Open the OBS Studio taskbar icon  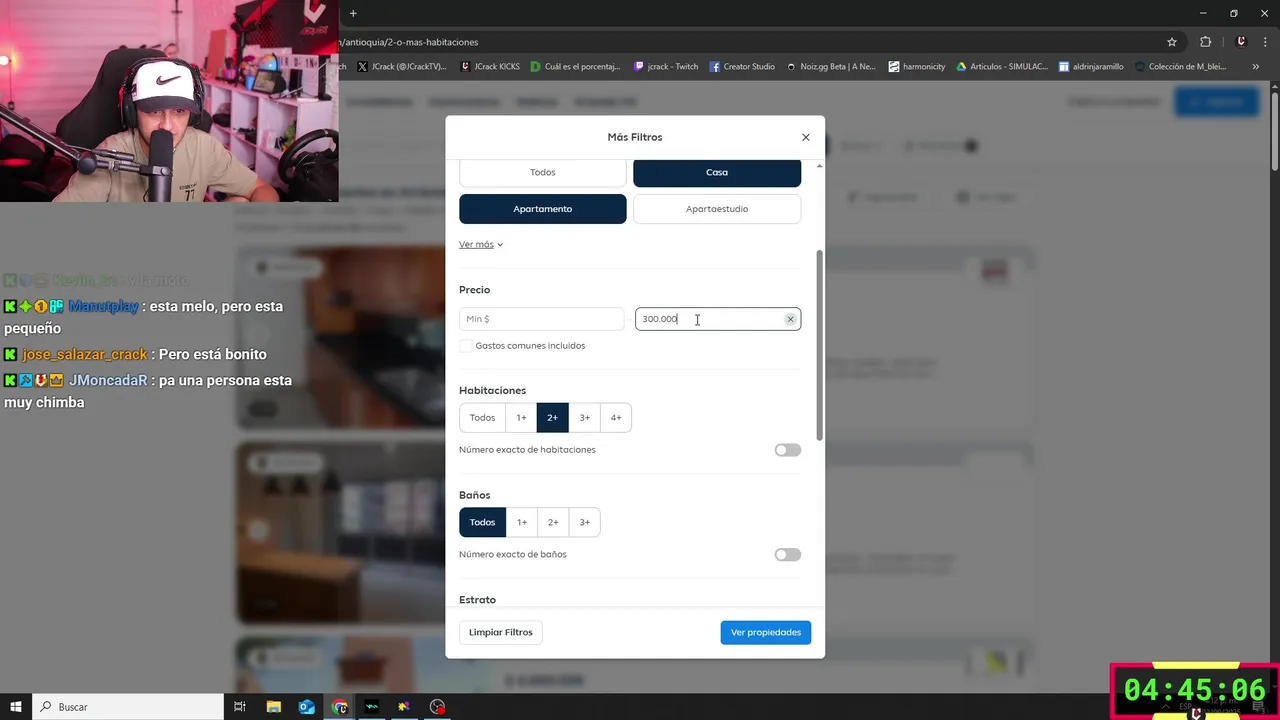(437, 707)
